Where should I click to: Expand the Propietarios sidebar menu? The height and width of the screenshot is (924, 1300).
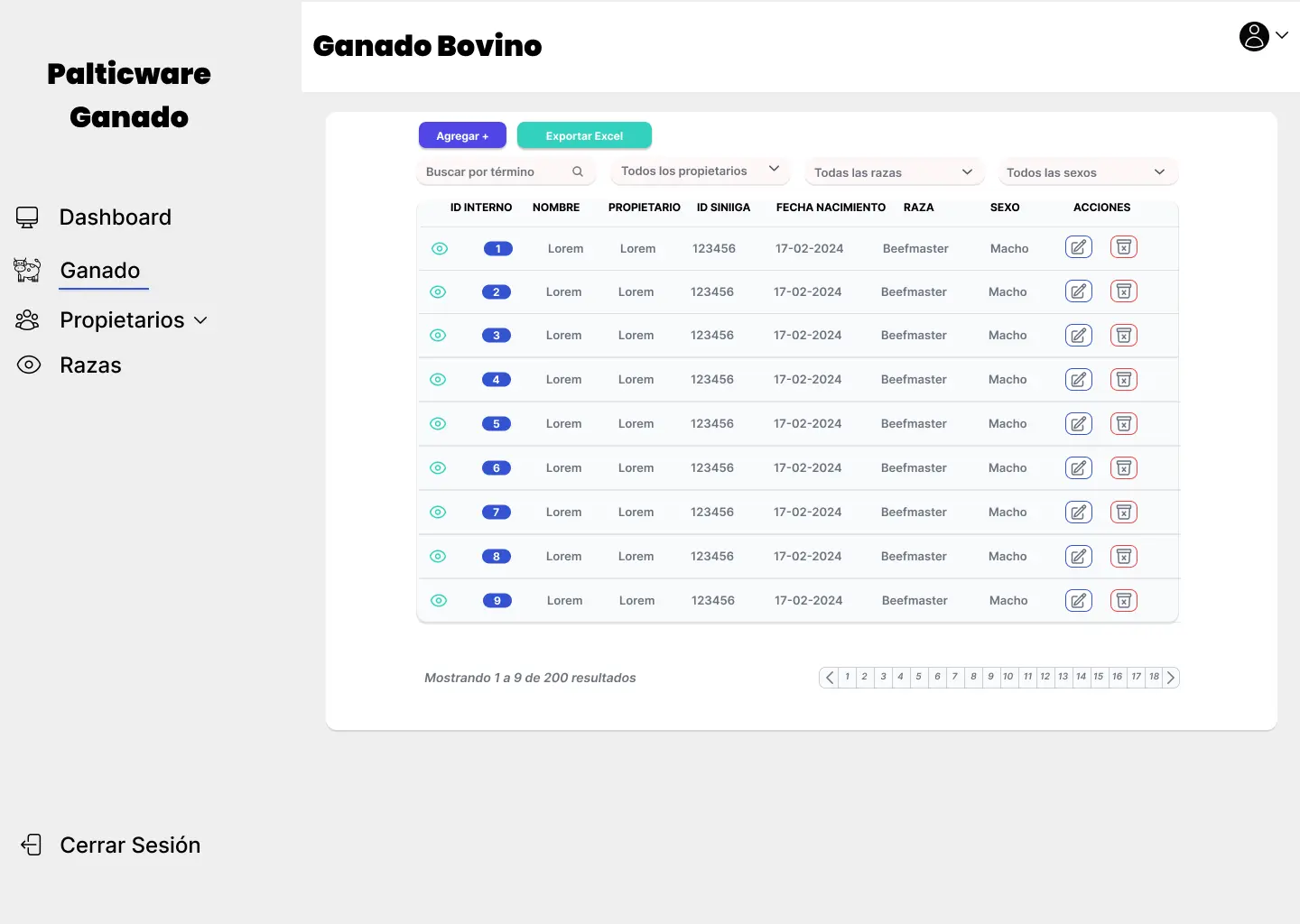(202, 319)
